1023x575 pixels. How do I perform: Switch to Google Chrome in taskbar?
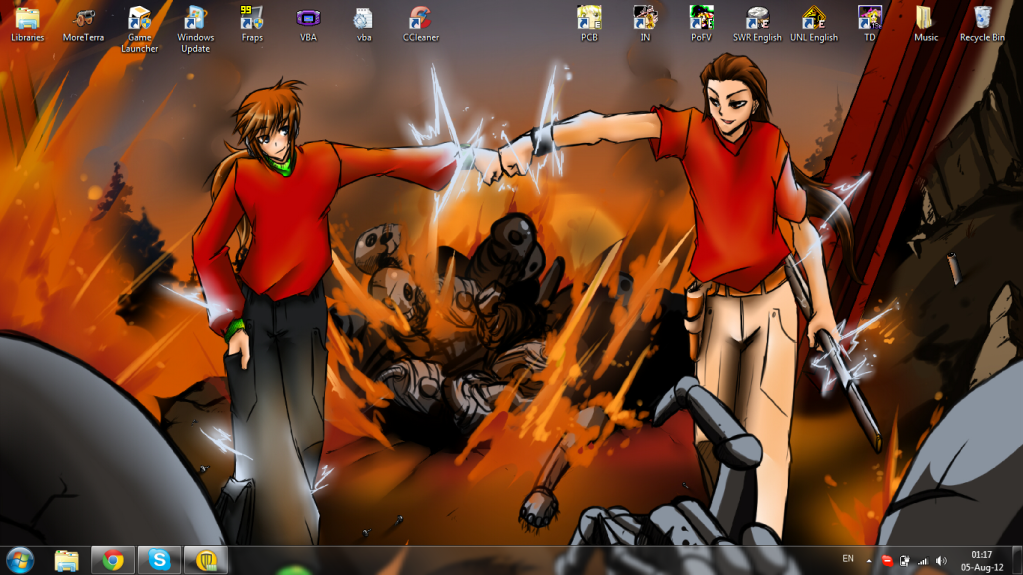[113, 560]
